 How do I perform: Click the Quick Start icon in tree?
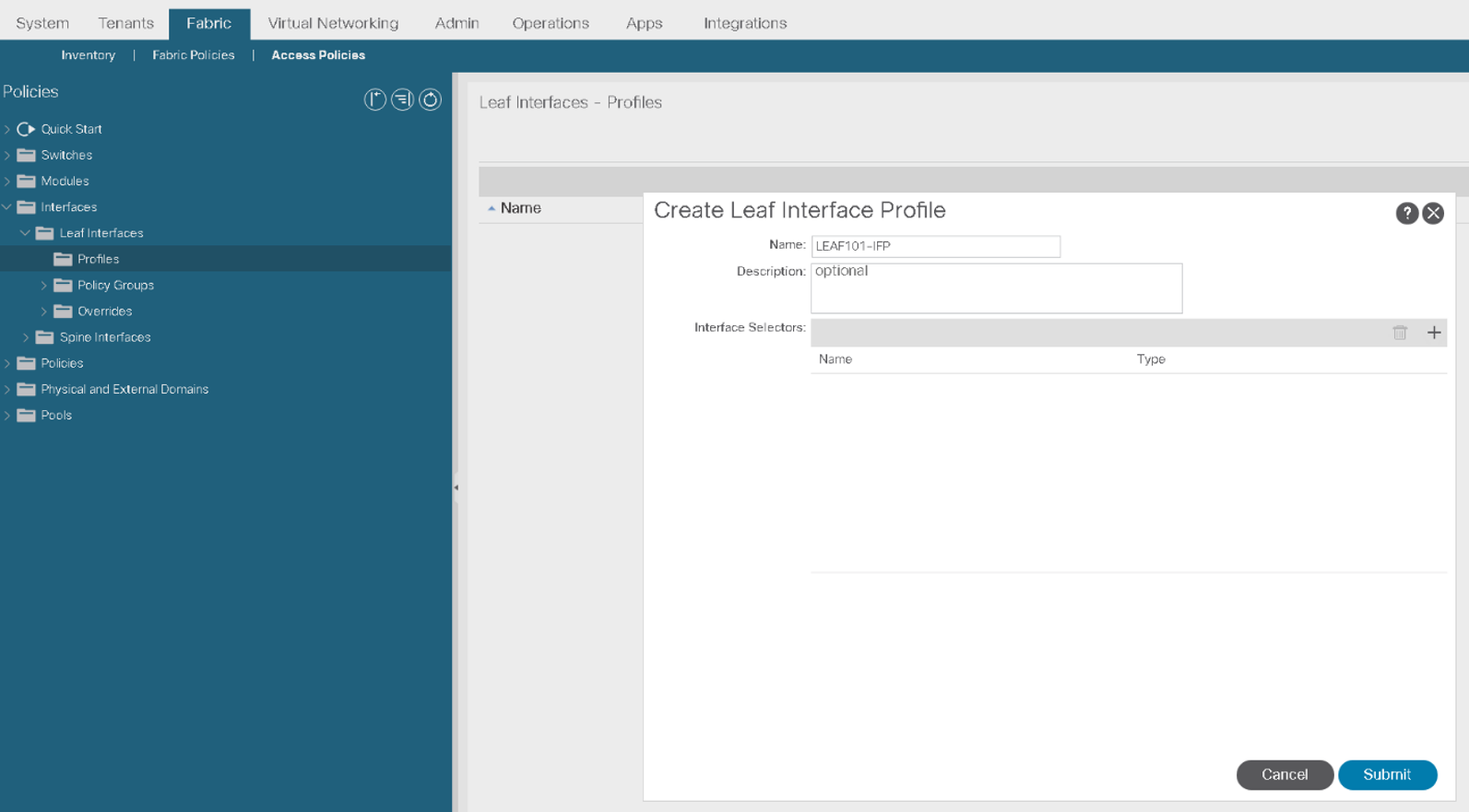click(26, 129)
